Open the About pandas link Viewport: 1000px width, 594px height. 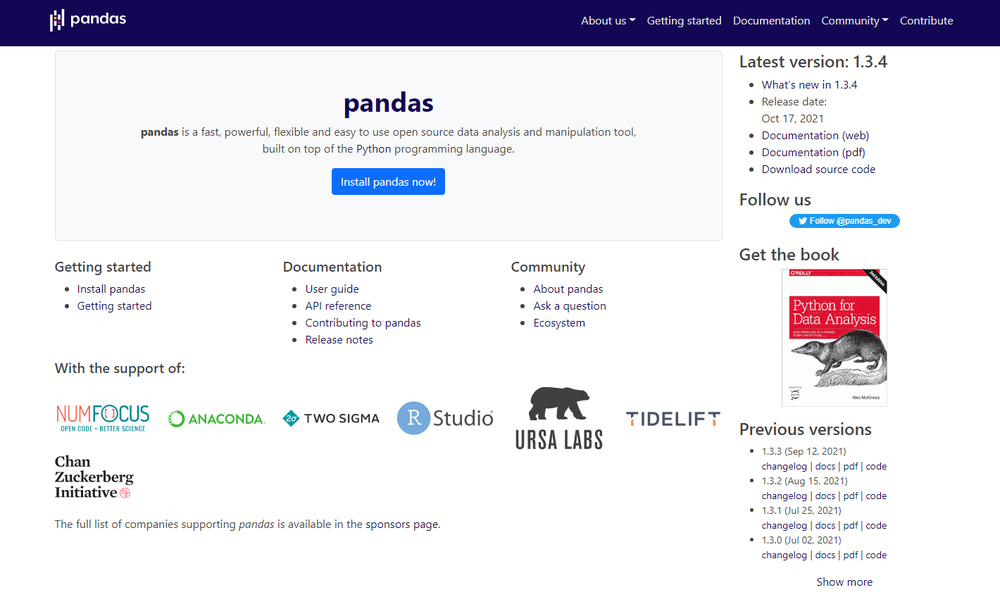pos(568,289)
